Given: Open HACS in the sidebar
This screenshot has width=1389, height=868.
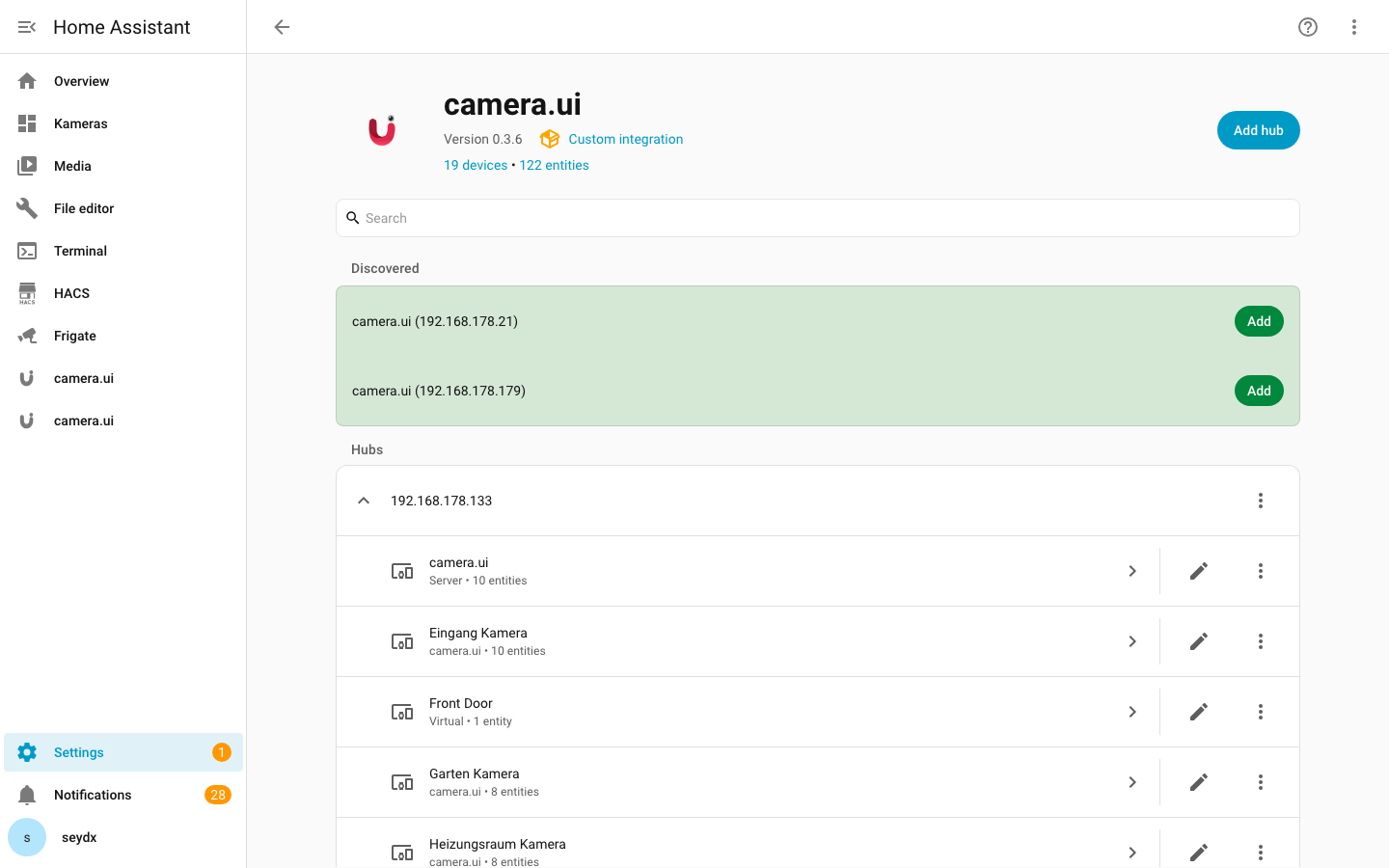Looking at the screenshot, I should (x=123, y=293).
